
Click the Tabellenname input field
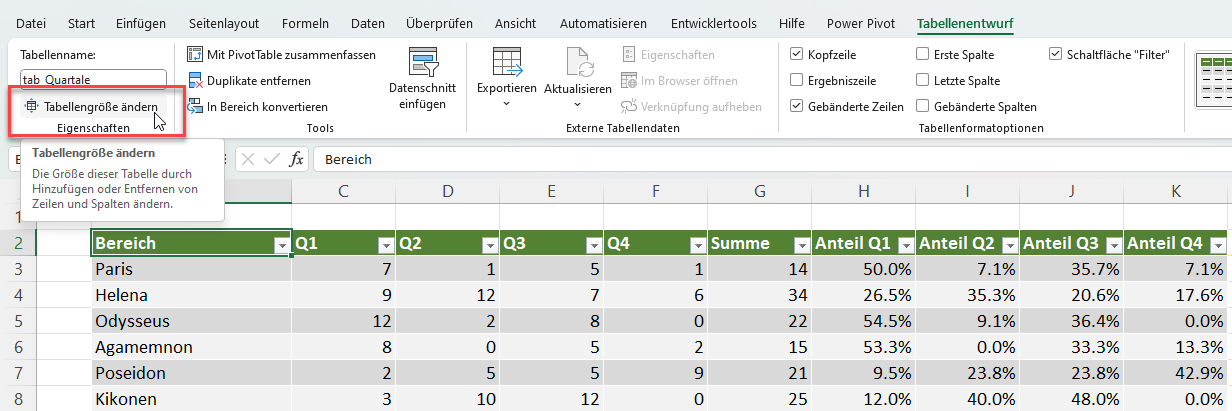point(92,79)
